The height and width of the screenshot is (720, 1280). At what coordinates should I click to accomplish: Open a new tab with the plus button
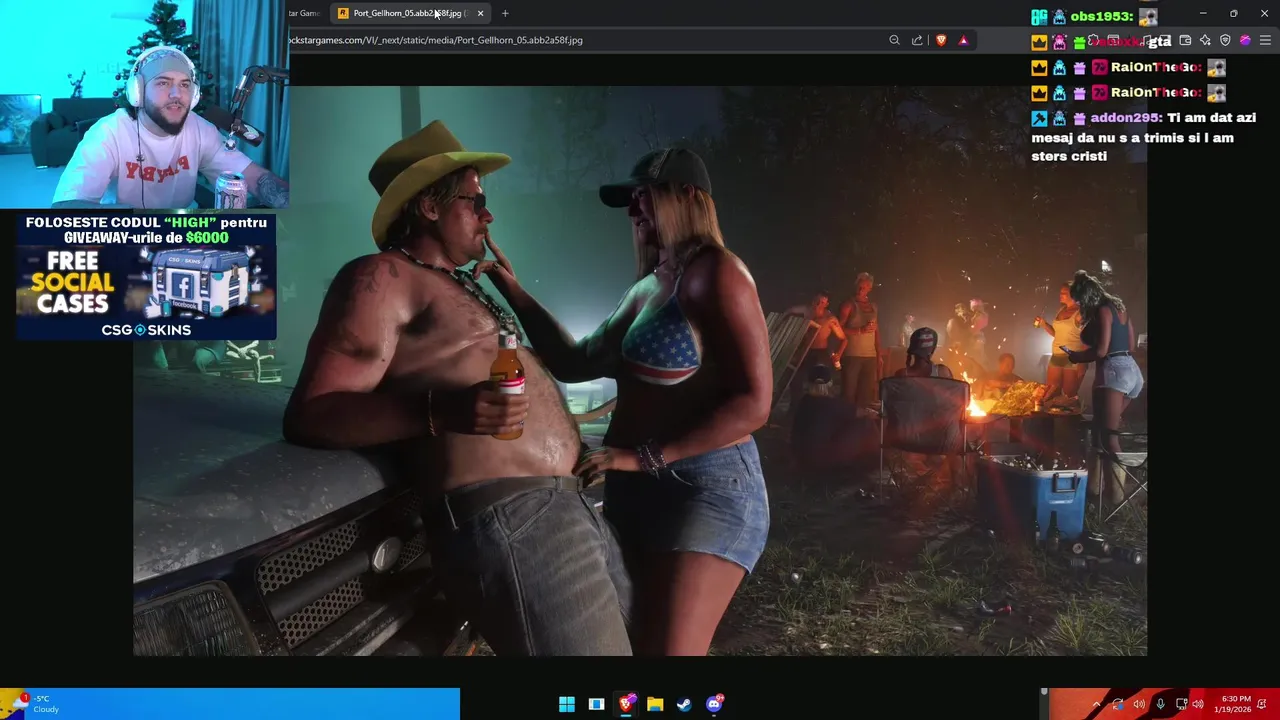[x=505, y=13]
